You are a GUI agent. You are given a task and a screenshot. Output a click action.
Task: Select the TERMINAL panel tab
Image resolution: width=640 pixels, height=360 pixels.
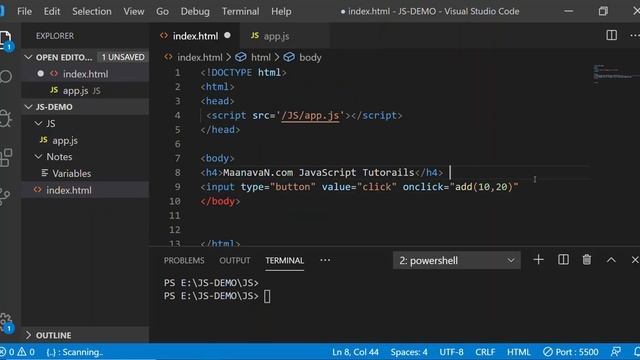(x=284, y=260)
